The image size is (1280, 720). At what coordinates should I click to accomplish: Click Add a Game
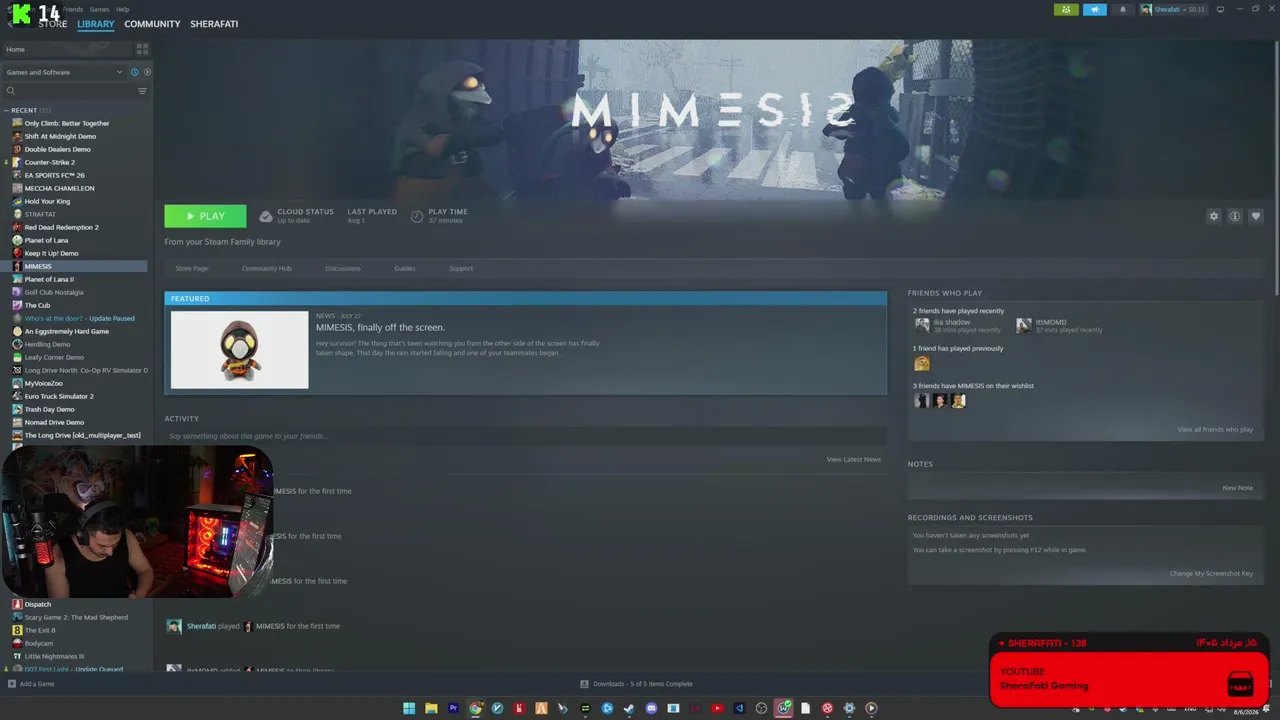(31, 684)
